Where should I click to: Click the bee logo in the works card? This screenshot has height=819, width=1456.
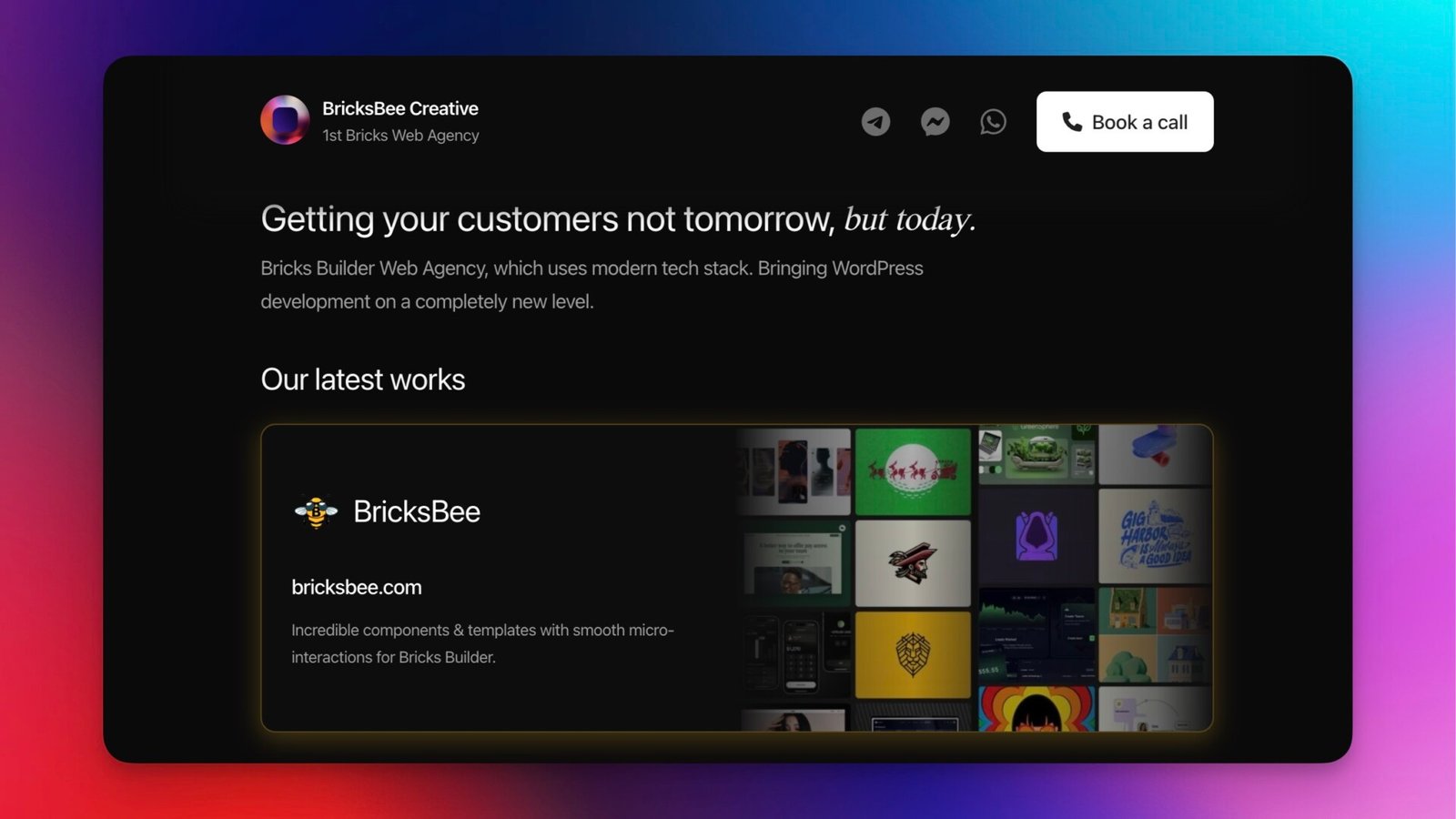pyautogui.click(x=316, y=511)
